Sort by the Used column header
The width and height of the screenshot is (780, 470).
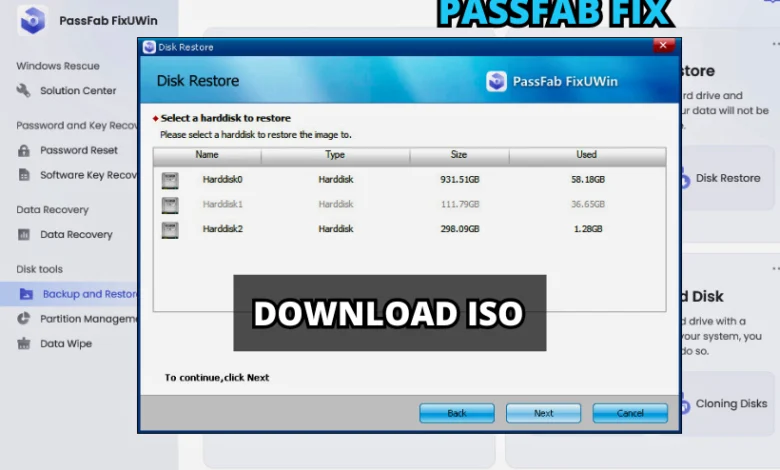tap(587, 155)
